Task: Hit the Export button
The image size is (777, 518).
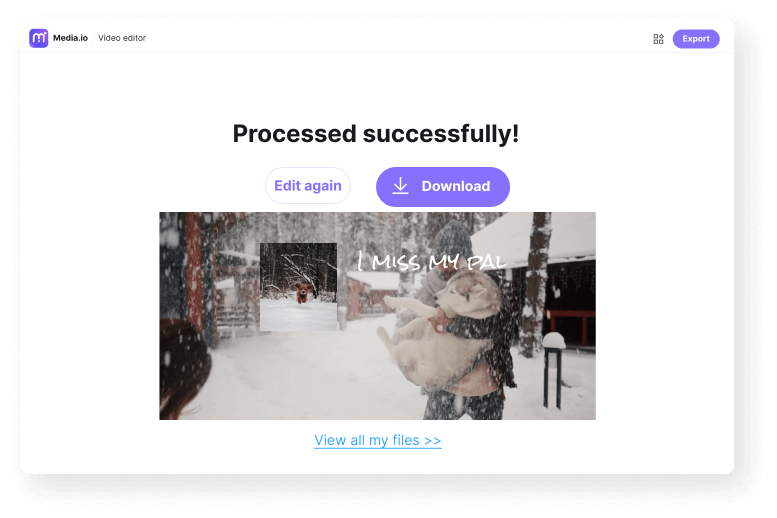Action: tap(696, 39)
